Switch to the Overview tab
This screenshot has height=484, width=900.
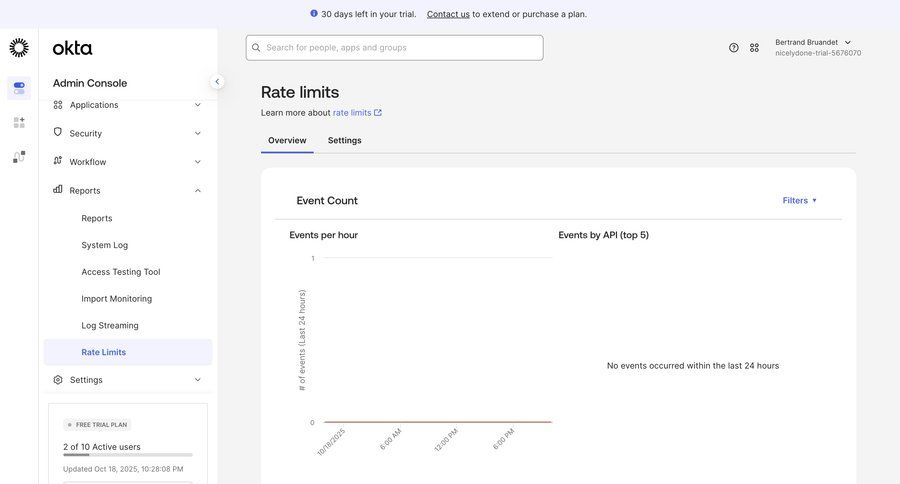pos(287,141)
